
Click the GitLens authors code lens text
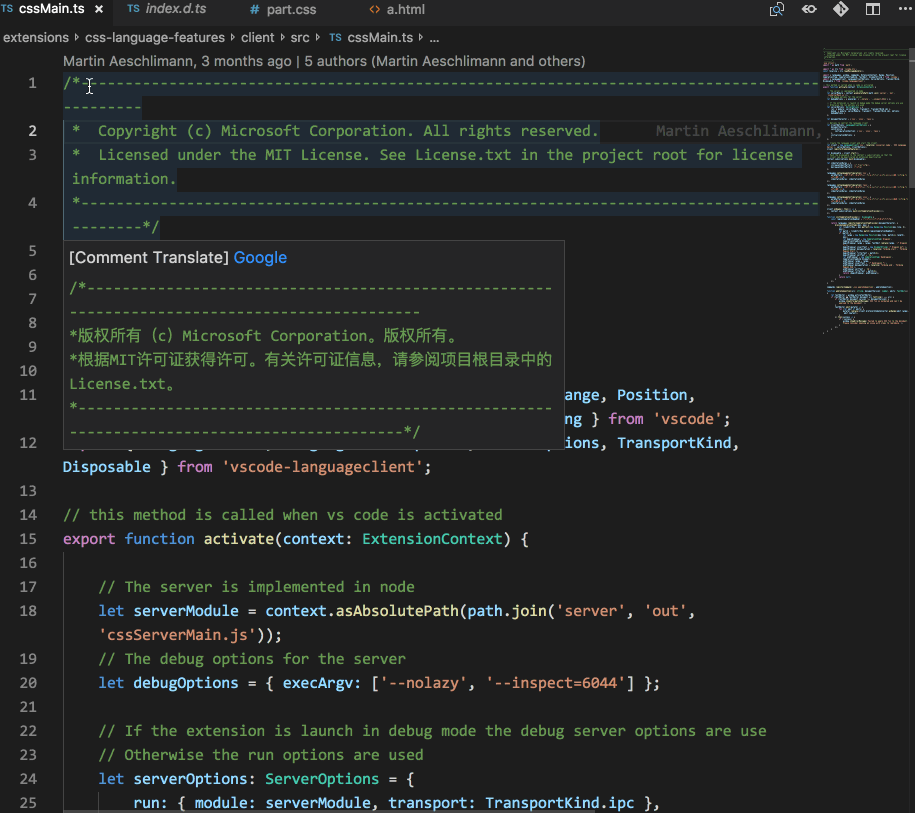(445, 61)
